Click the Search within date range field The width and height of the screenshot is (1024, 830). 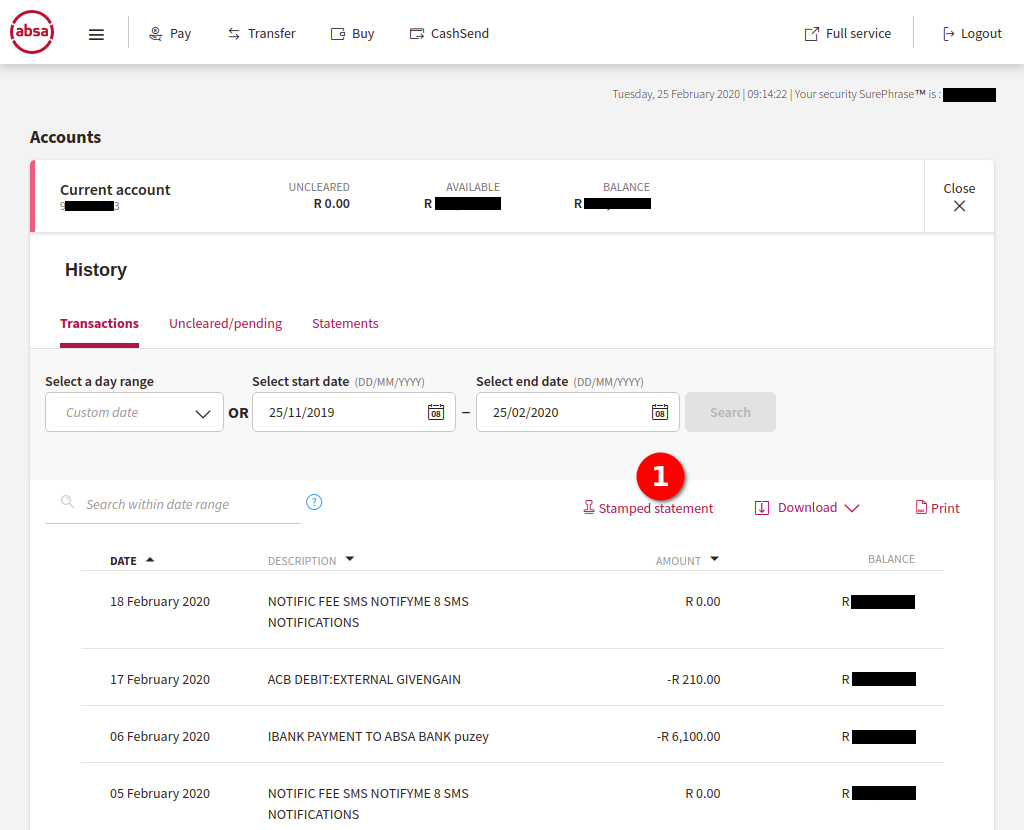point(180,504)
